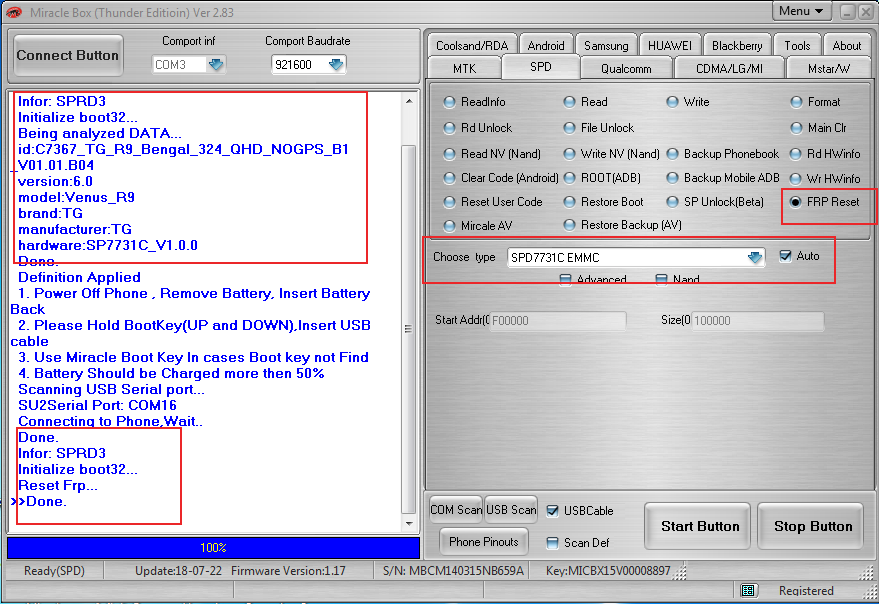
Task: Switch to the Samsung tab
Action: coord(606,45)
